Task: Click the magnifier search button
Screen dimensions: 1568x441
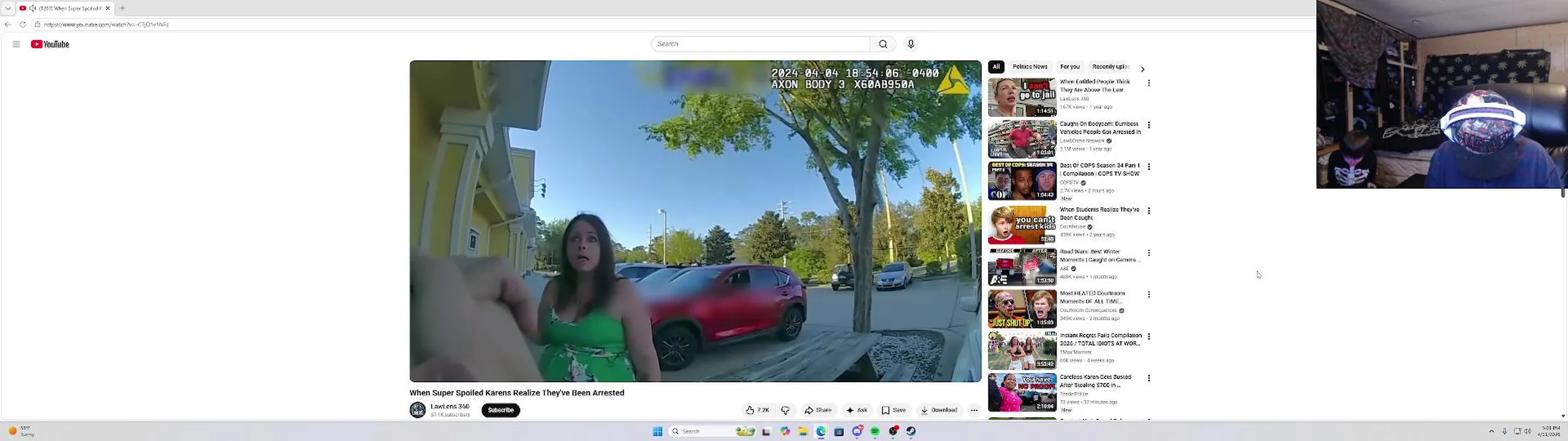Action: [883, 44]
